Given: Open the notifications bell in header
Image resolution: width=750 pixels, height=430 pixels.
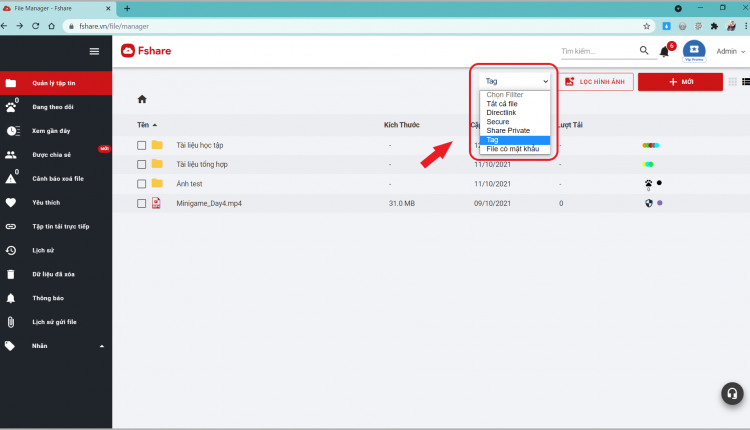Looking at the screenshot, I should pos(664,51).
